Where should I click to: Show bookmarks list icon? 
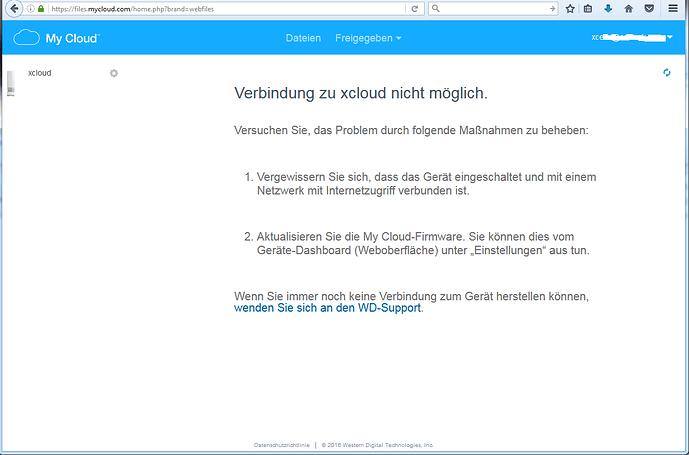[588, 8]
